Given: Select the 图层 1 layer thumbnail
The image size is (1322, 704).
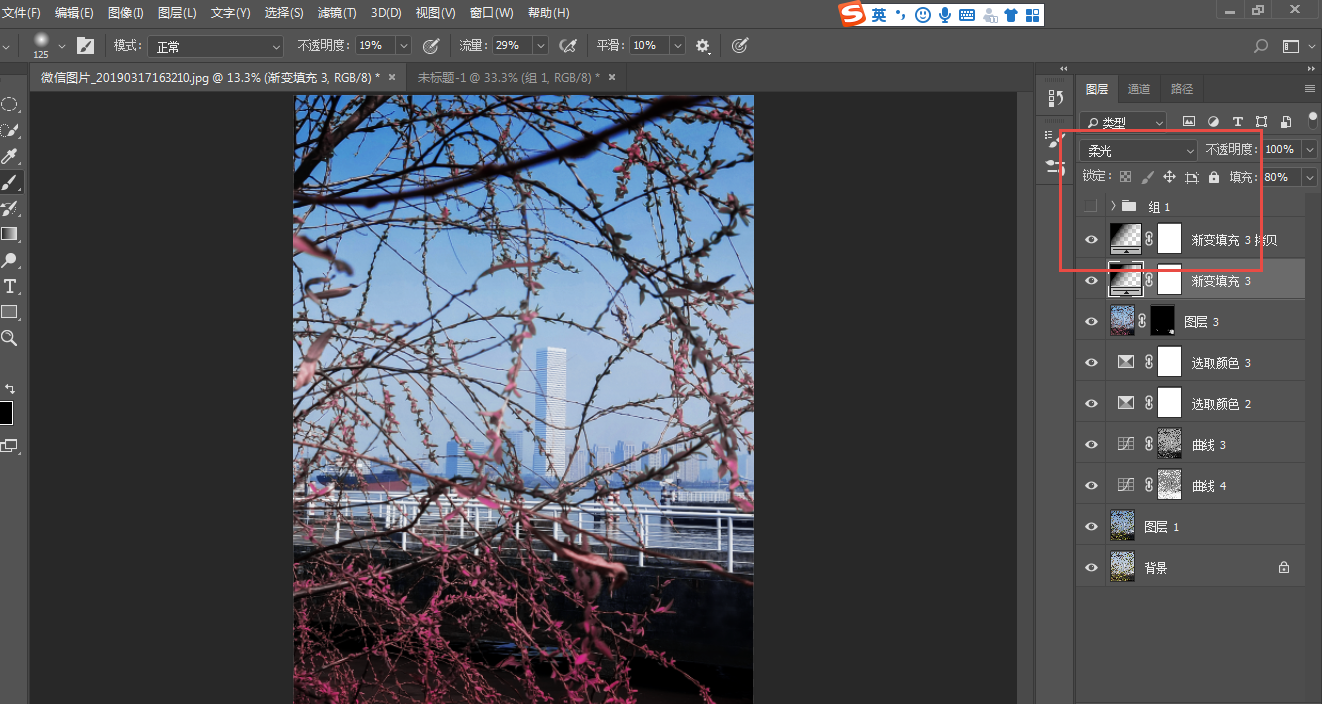Looking at the screenshot, I should 1122,526.
